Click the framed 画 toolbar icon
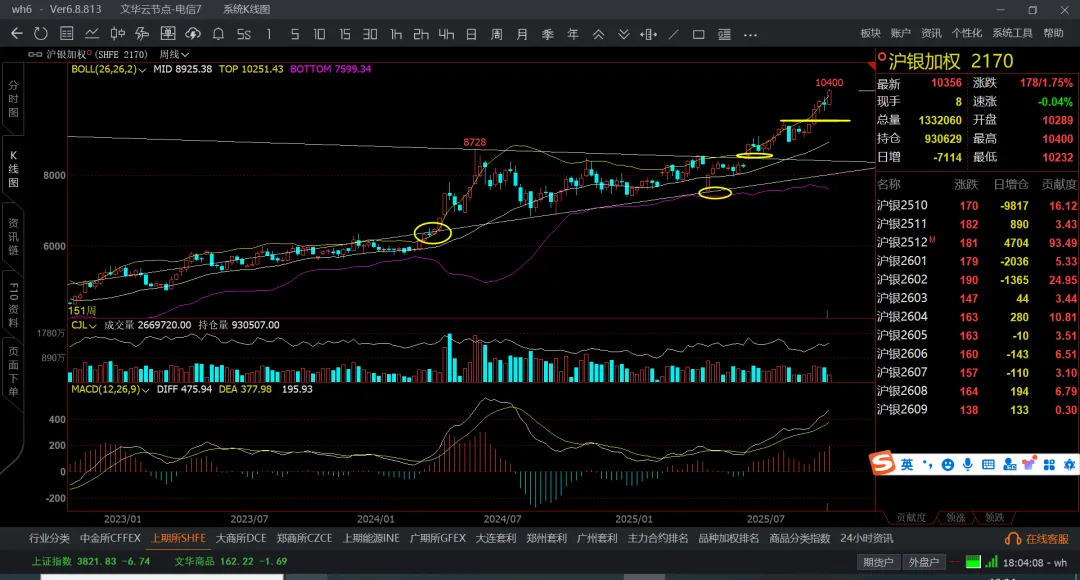The height and width of the screenshot is (580, 1080). [167, 34]
